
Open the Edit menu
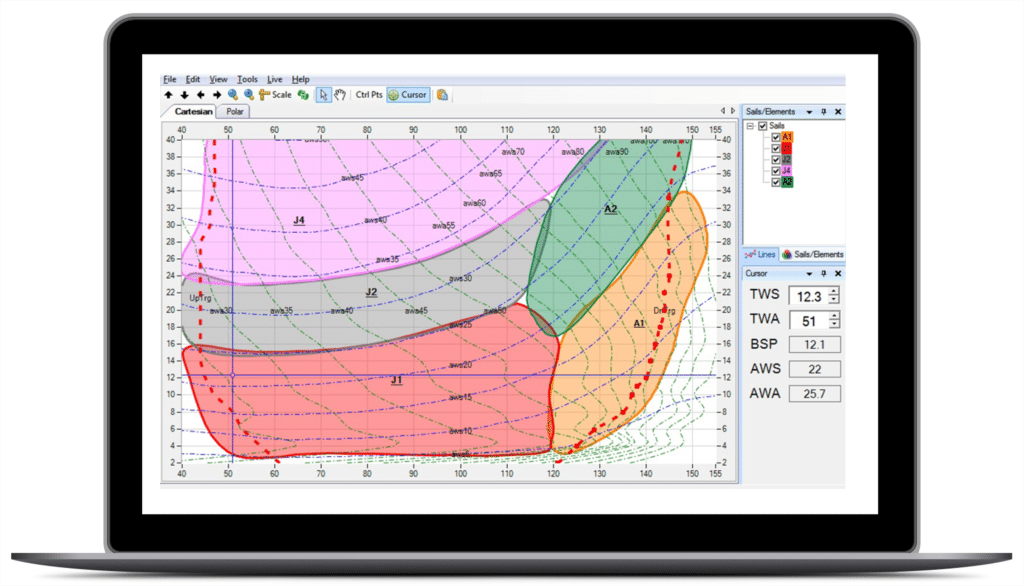pos(193,79)
